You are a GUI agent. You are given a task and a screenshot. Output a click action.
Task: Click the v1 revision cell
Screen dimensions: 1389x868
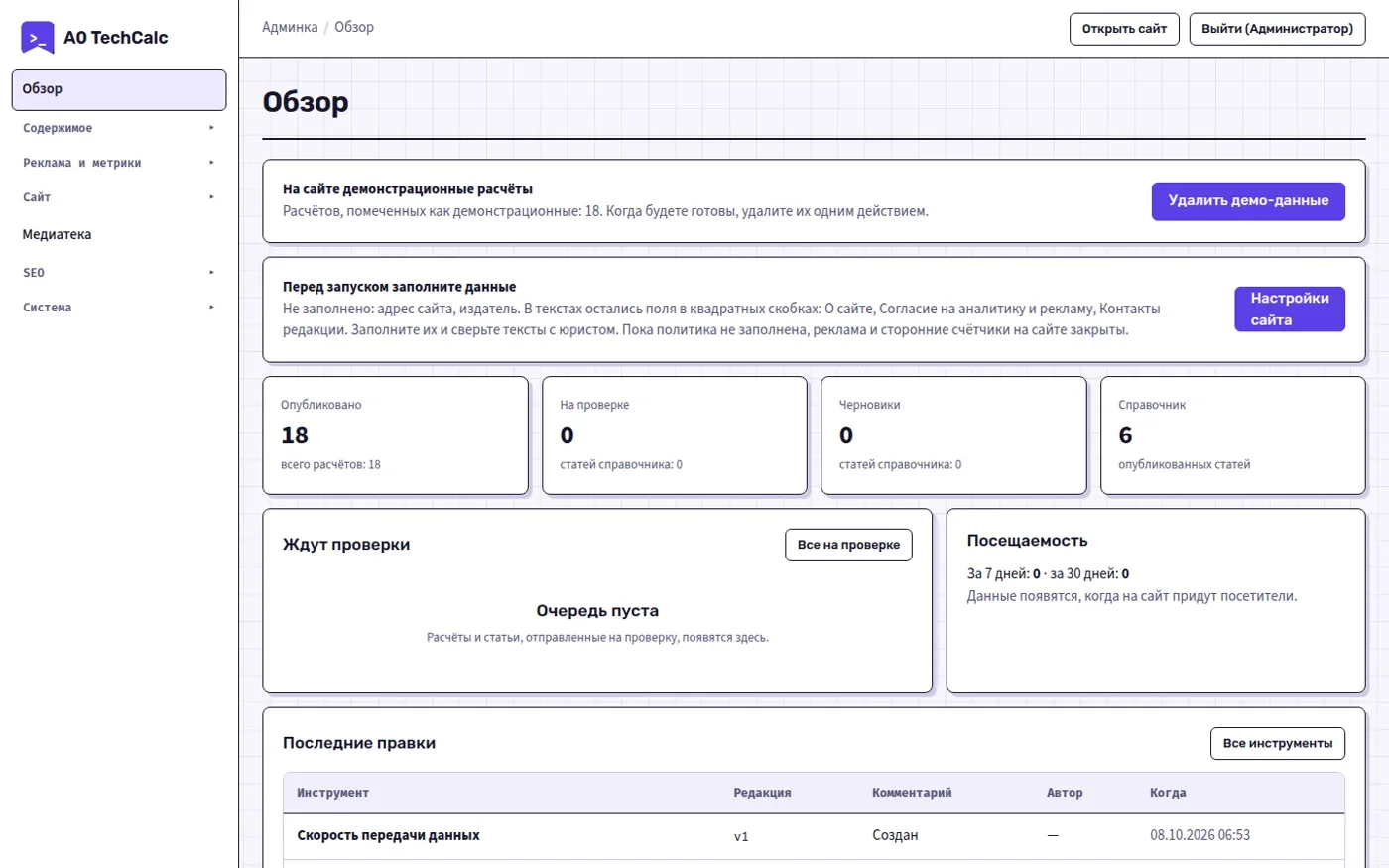point(741,837)
